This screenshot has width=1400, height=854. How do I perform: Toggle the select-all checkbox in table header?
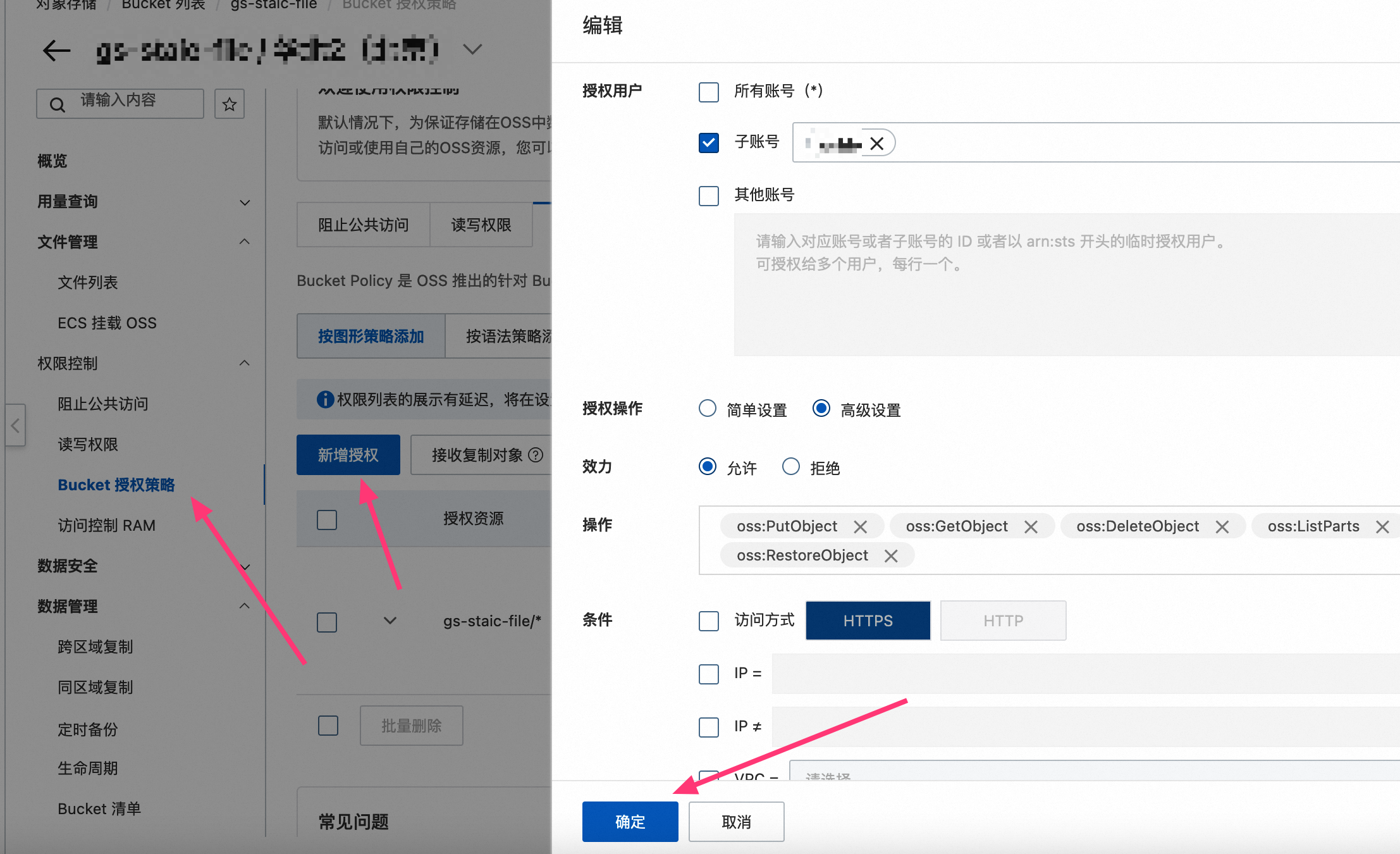(327, 519)
